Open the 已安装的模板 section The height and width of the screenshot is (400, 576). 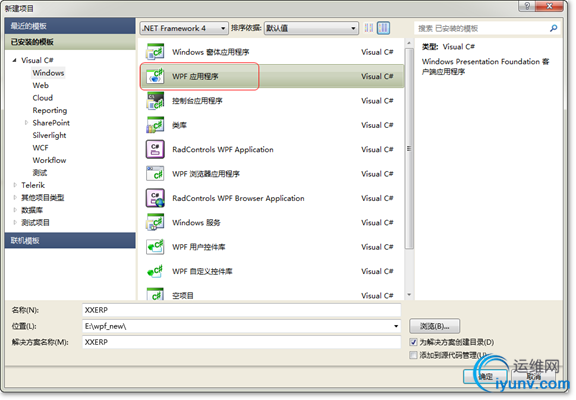[x=70, y=42]
